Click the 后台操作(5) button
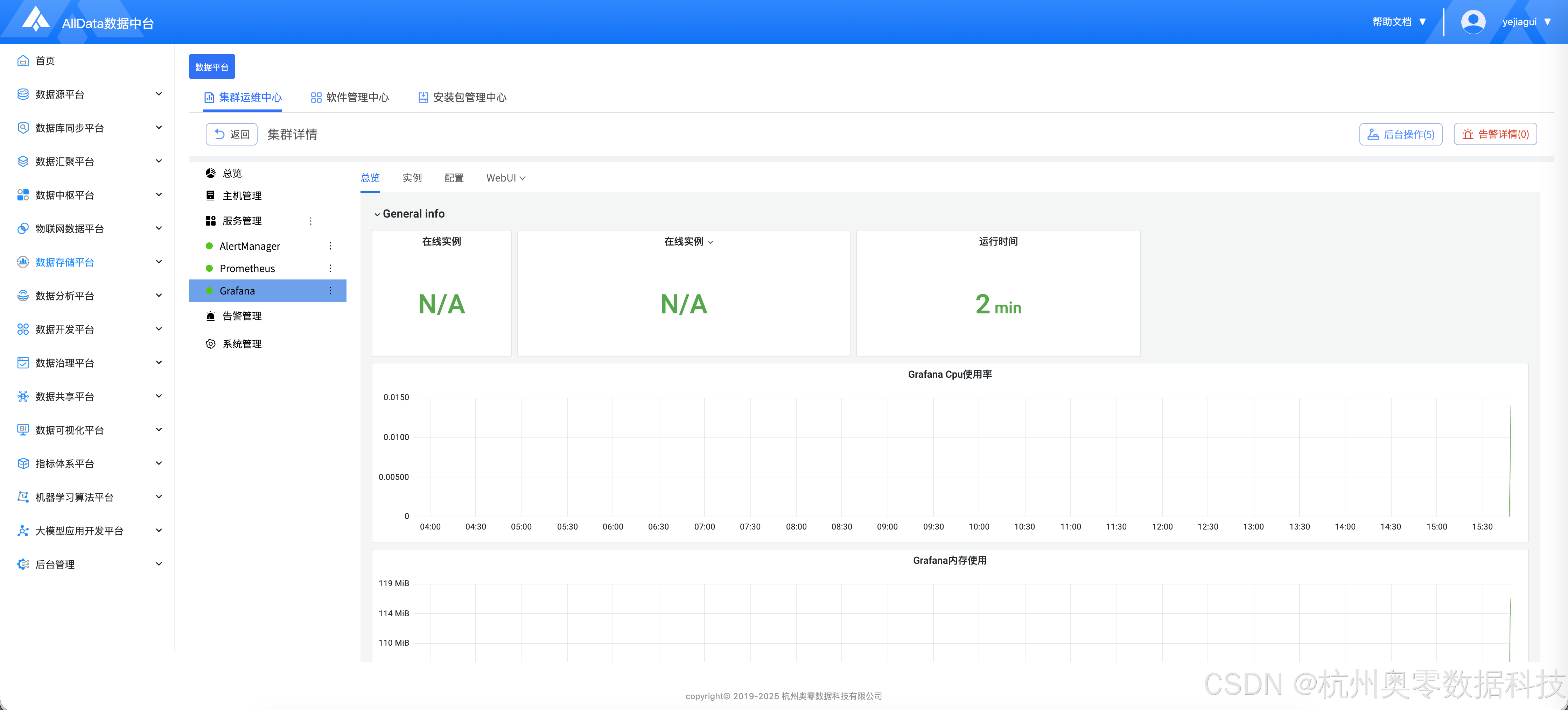 [x=1401, y=134]
